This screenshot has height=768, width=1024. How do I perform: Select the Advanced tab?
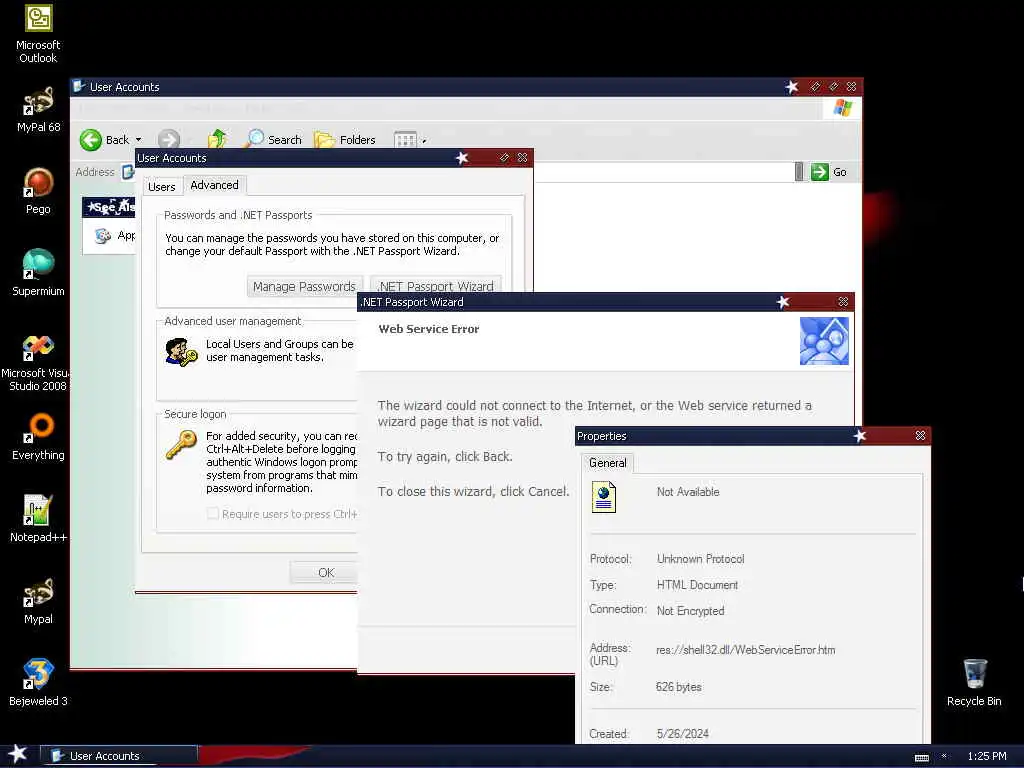pos(214,185)
